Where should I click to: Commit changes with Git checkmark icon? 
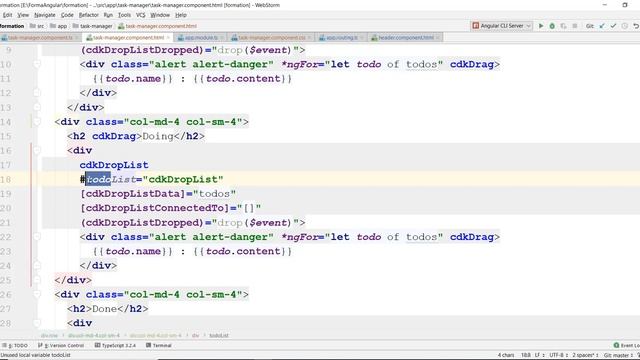(613, 26)
